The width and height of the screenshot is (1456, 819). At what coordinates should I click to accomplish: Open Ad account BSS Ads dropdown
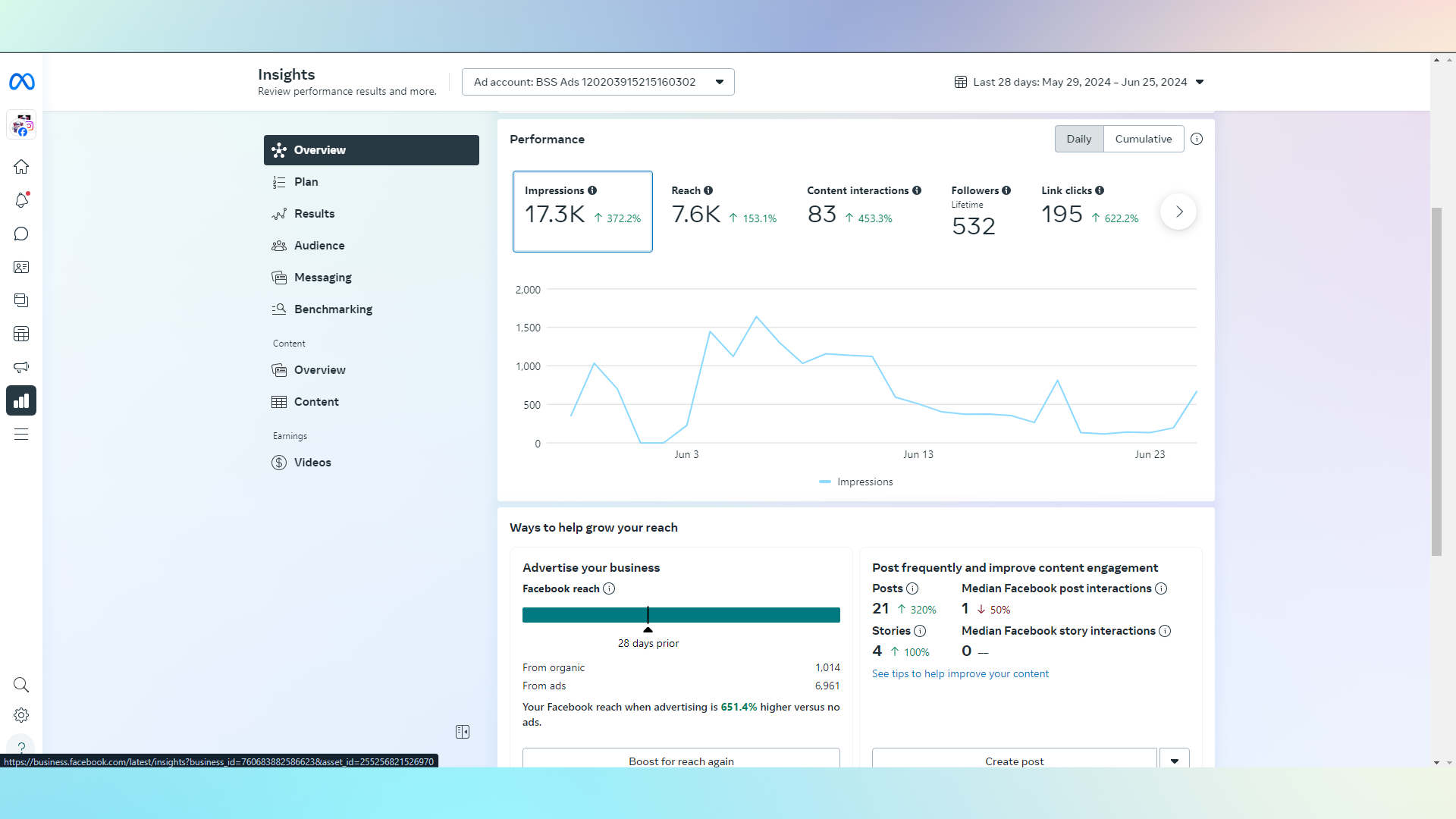tap(598, 82)
